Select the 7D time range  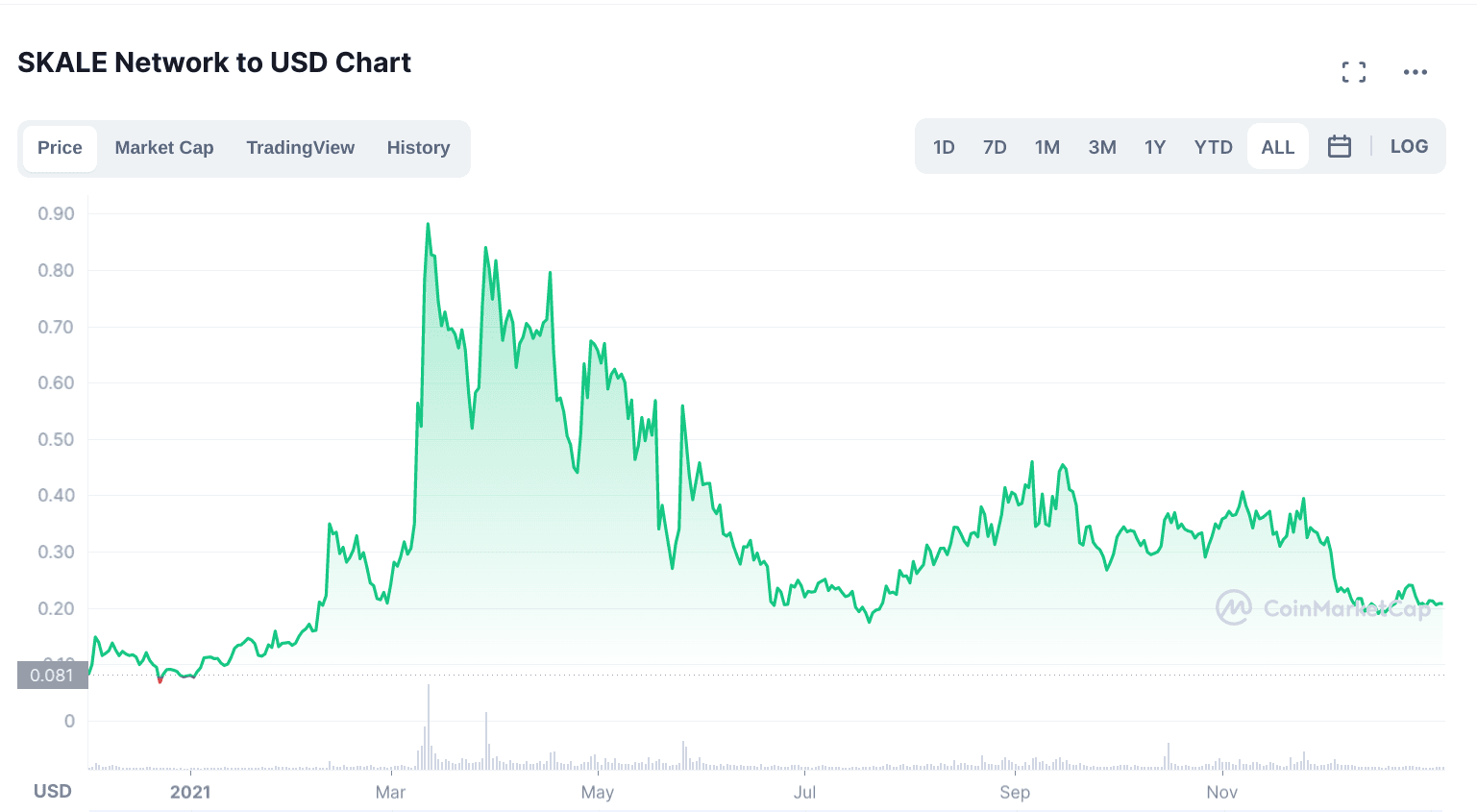coord(995,147)
